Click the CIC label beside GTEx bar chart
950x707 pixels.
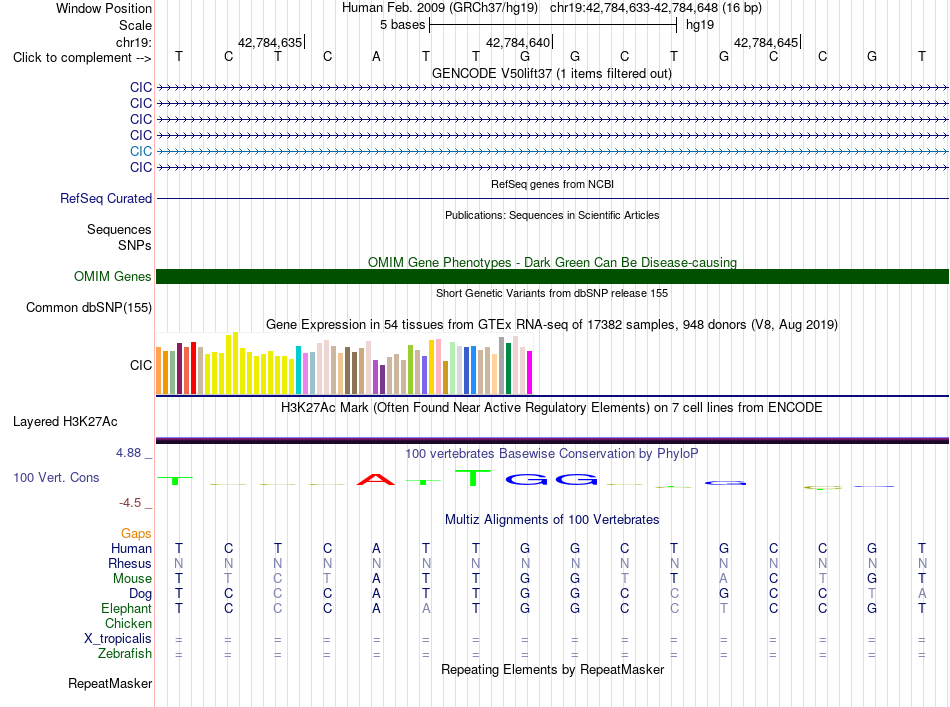(x=141, y=365)
